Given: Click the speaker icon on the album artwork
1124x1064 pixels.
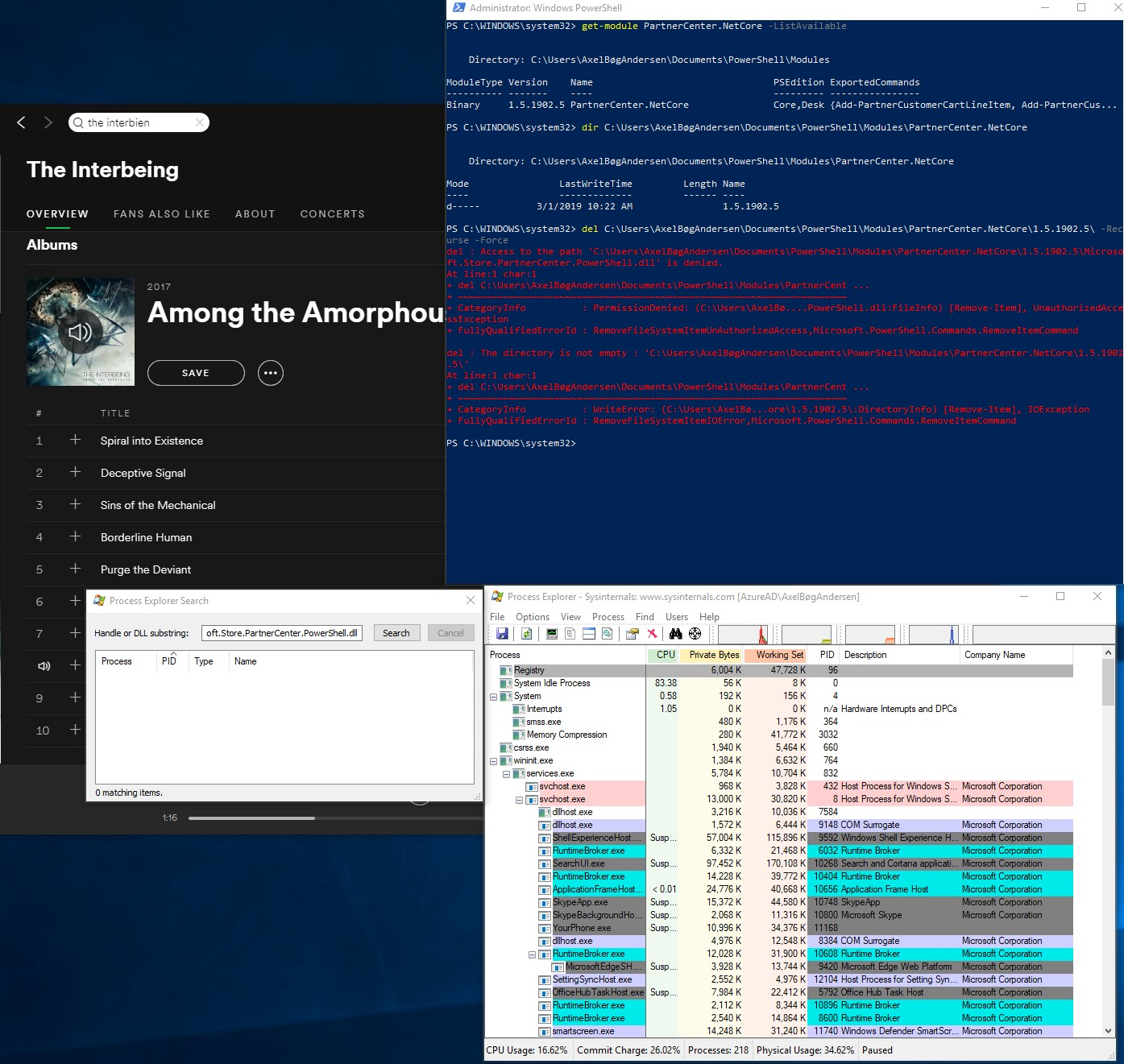Looking at the screenshot, I should click(80, 331).
